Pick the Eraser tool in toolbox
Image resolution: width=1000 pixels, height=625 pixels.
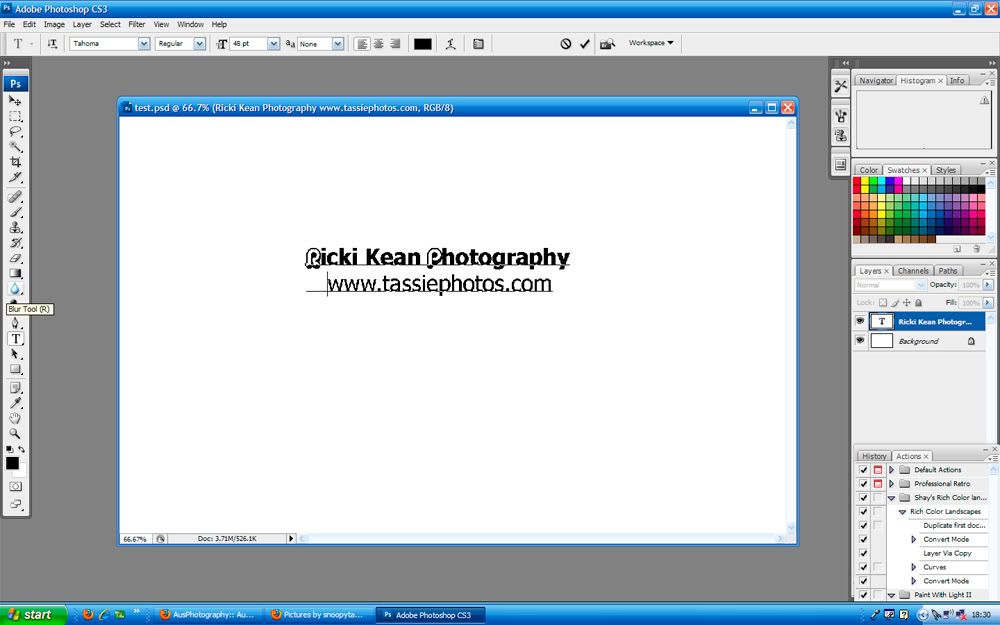15,258
